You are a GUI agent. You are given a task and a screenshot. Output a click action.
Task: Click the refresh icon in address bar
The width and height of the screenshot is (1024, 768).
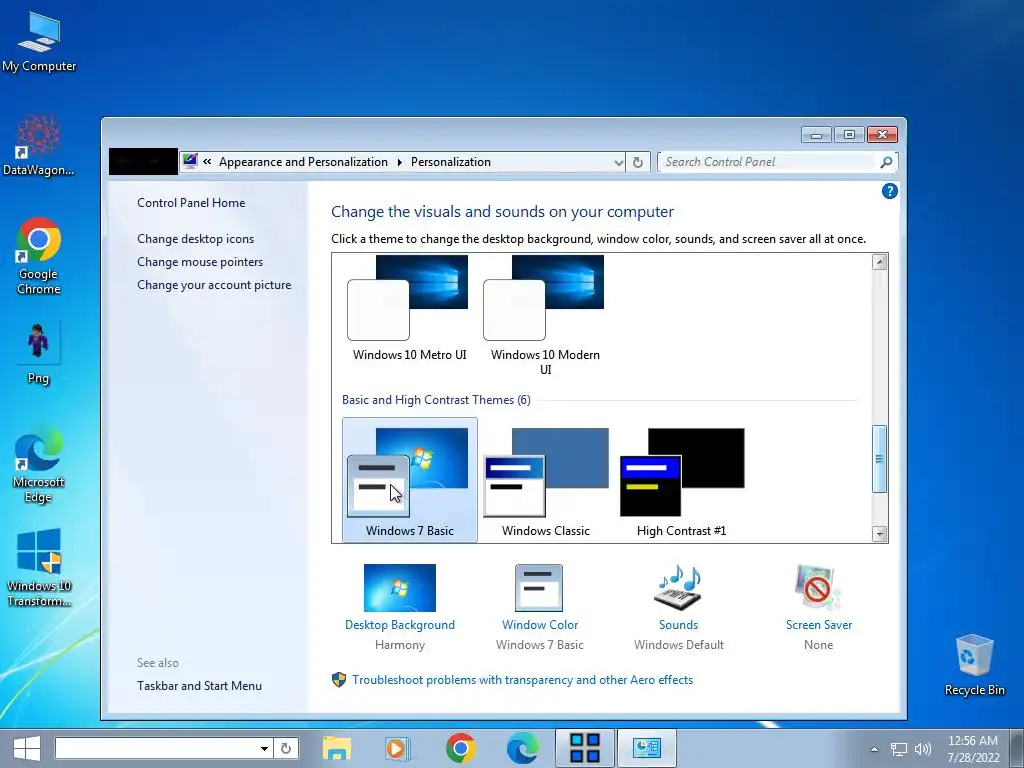(638, 162)
